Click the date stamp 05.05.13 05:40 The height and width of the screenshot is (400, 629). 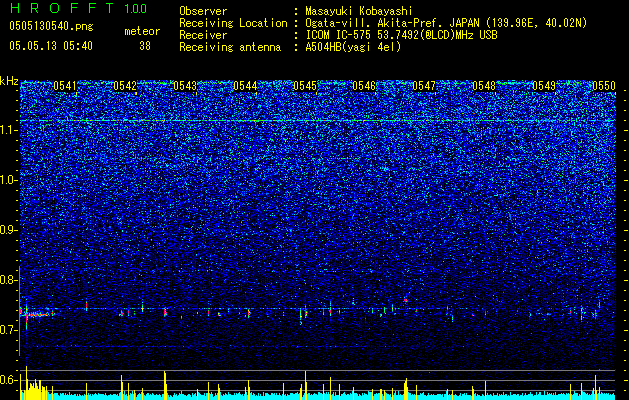[x=51, y=46]
